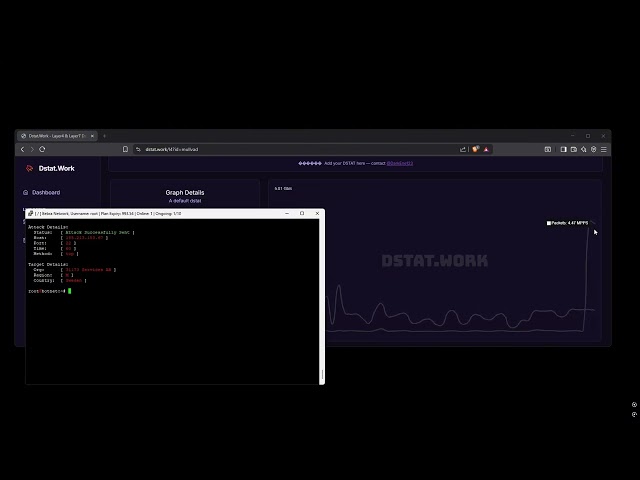Reload the Dstat.Work page

pos(42,149)
